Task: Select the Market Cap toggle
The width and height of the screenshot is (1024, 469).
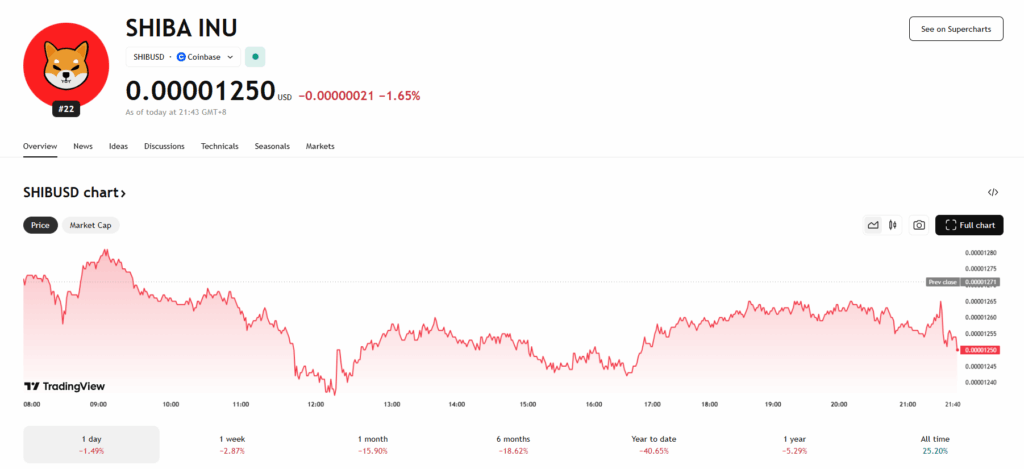Action: coord(91,225)
